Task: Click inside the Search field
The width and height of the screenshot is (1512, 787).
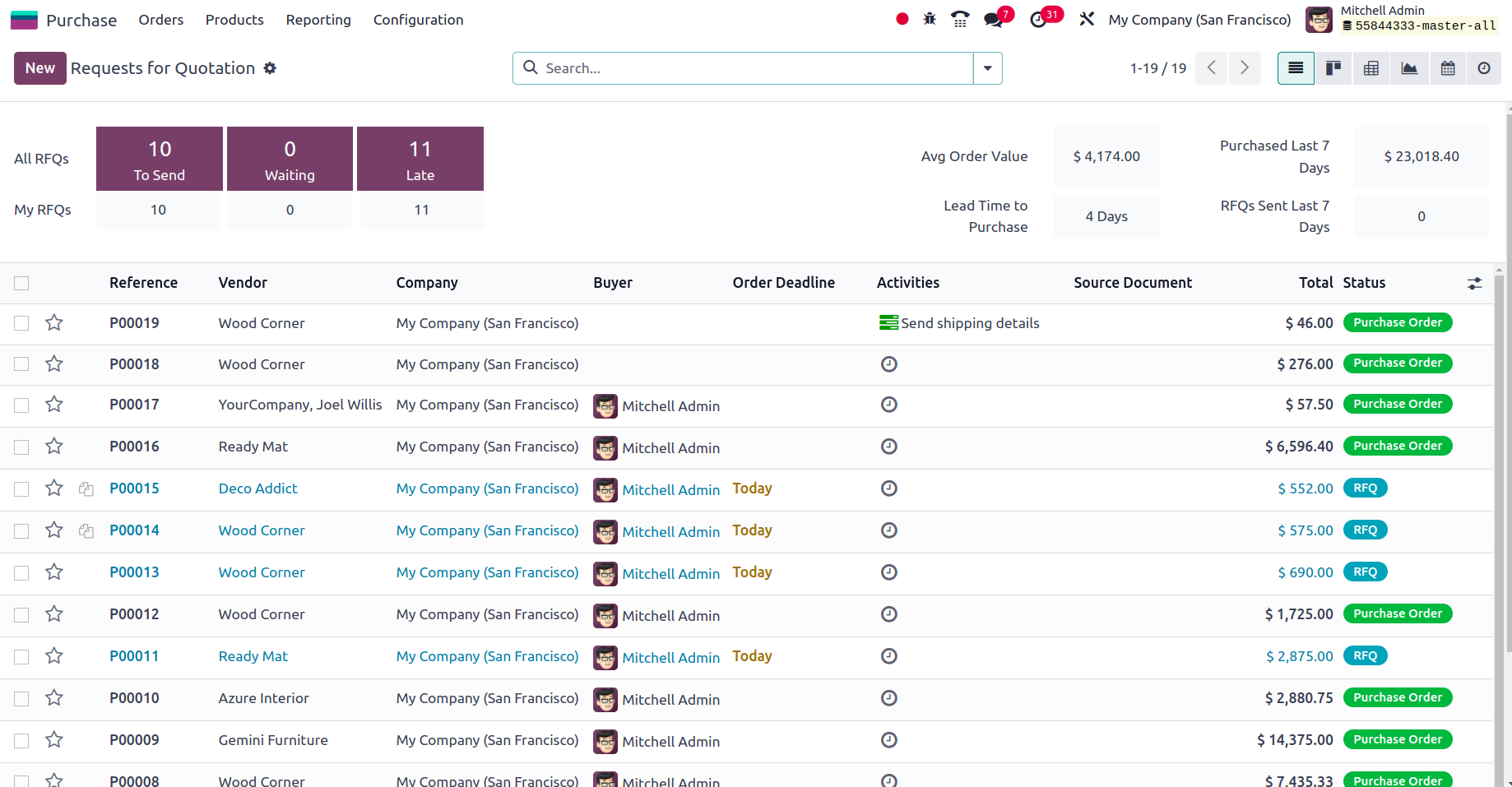Action: [740, 68]
